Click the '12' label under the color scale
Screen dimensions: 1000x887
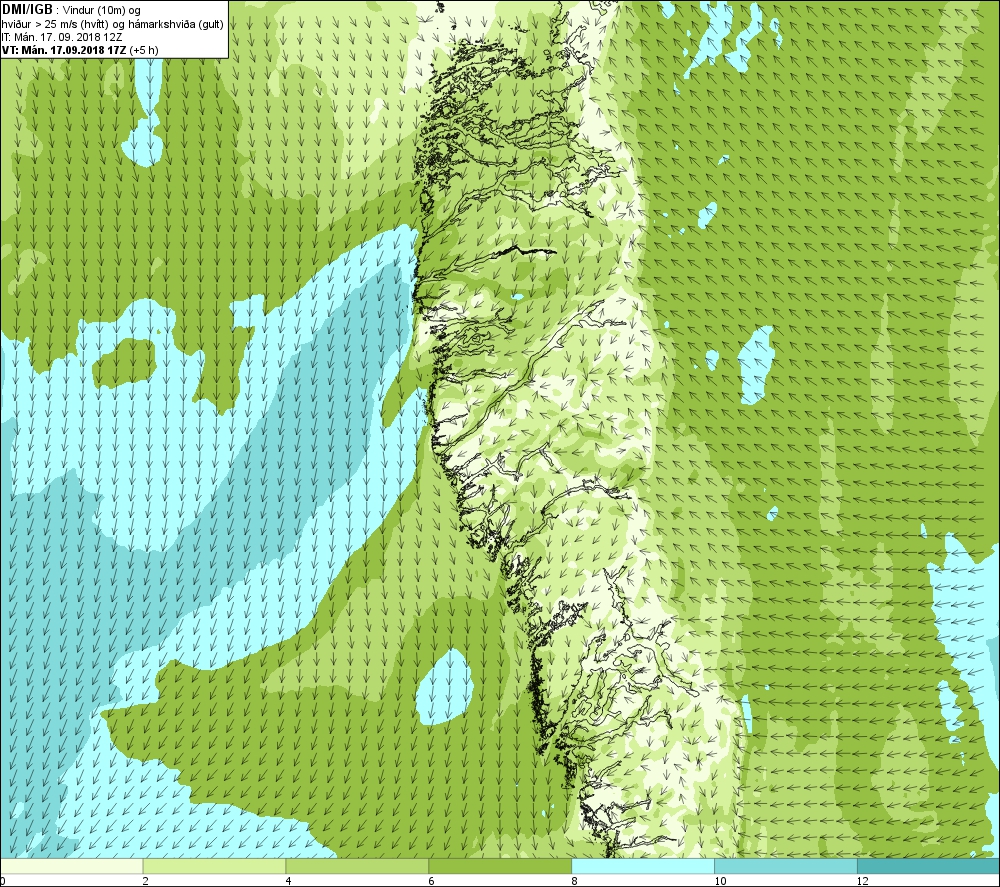pos(863,881)
